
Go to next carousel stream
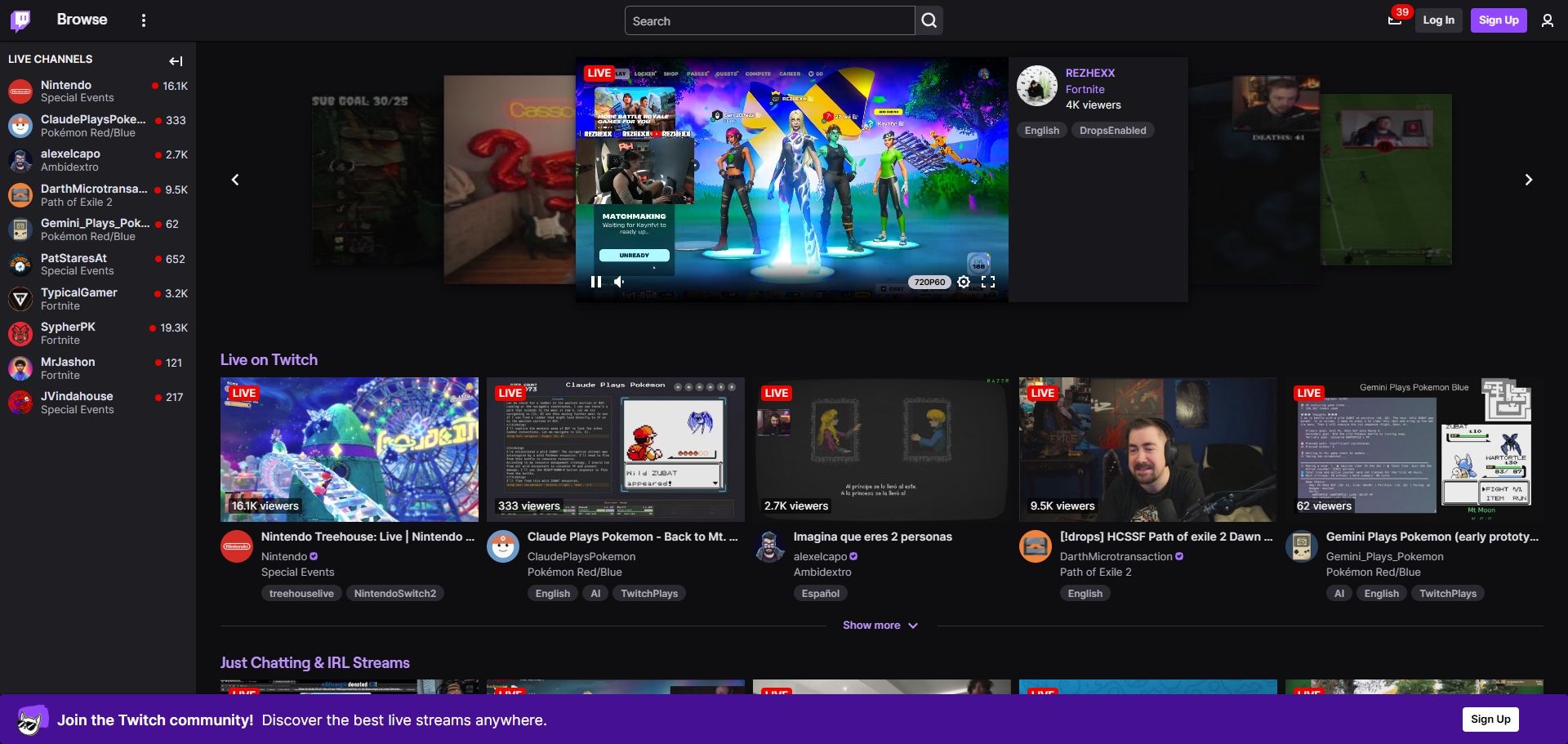(1529, 180)
